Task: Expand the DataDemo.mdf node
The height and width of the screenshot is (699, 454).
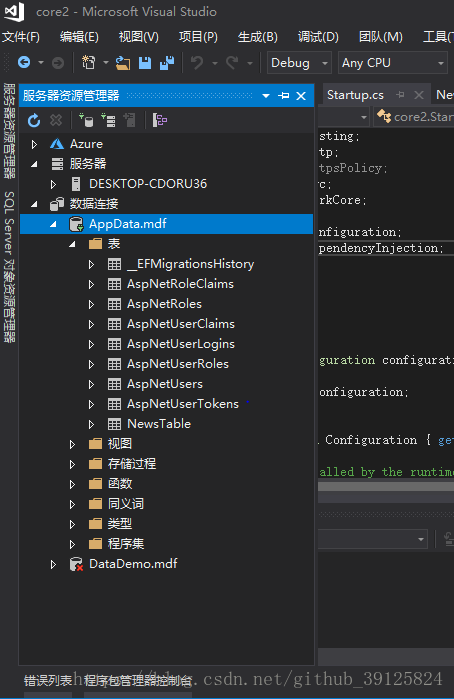Action: coord(53,564)
